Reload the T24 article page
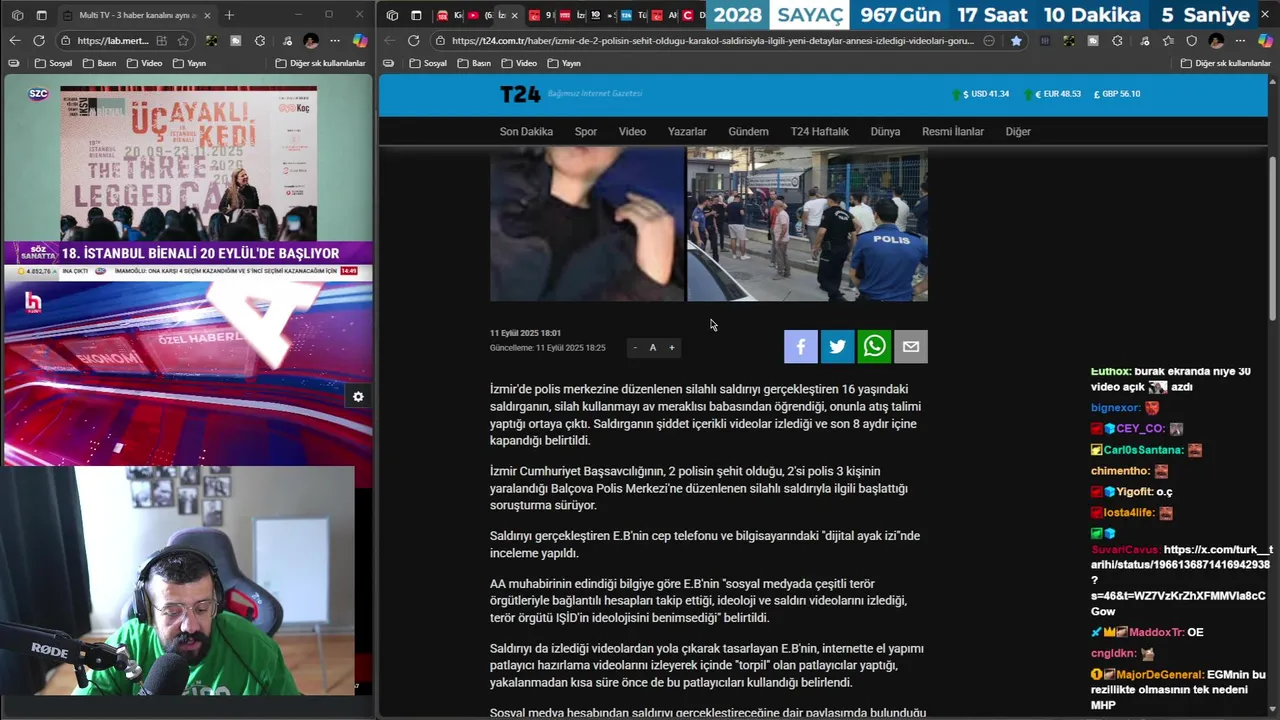 click(413, 41)
